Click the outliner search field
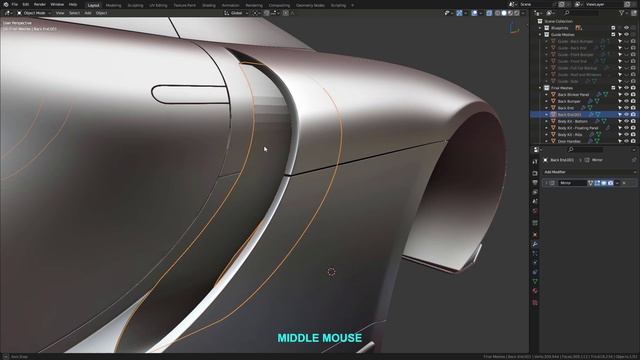 tap(581, 13)
